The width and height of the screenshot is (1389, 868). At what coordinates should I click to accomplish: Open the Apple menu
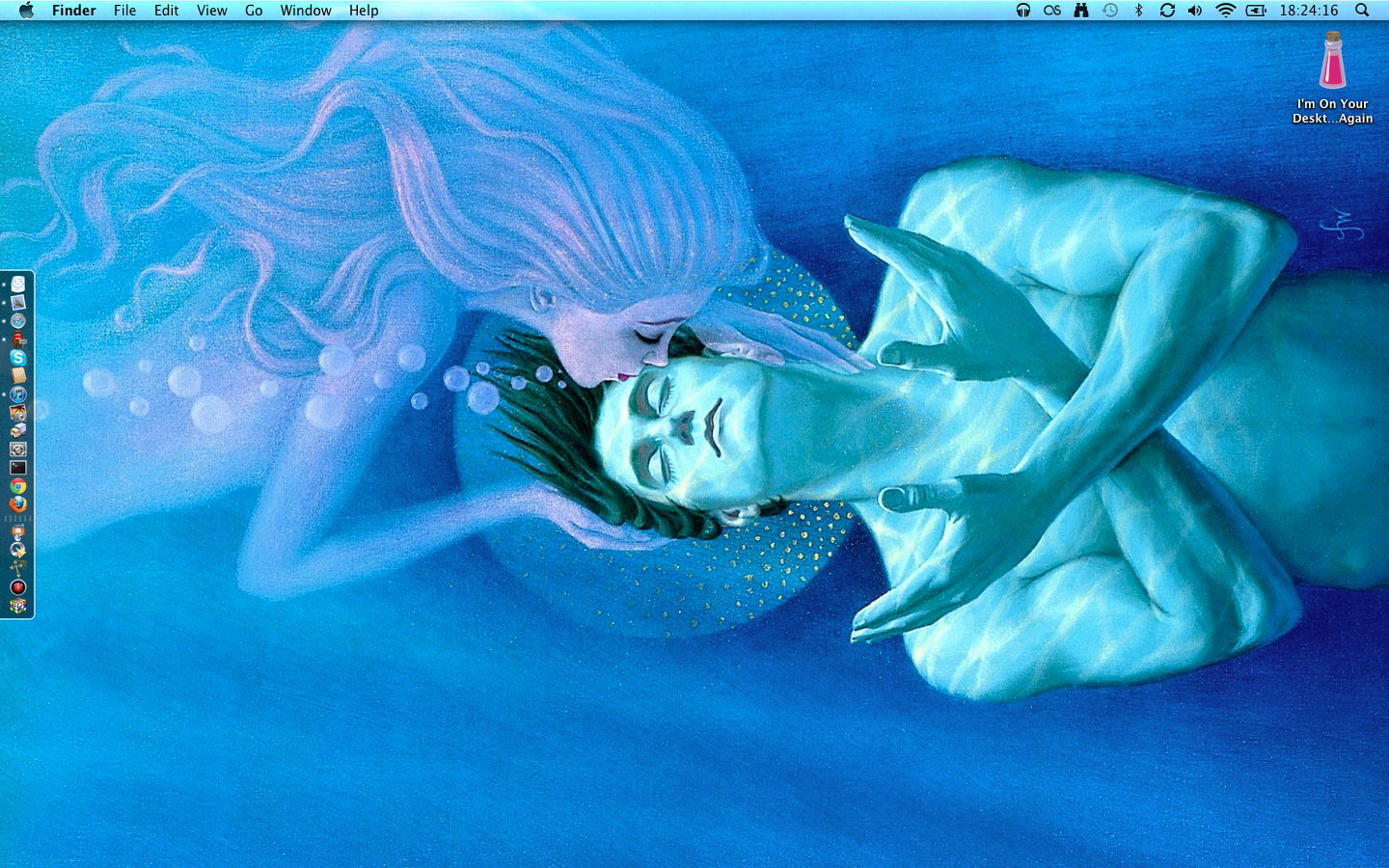(x=26, y=11)
